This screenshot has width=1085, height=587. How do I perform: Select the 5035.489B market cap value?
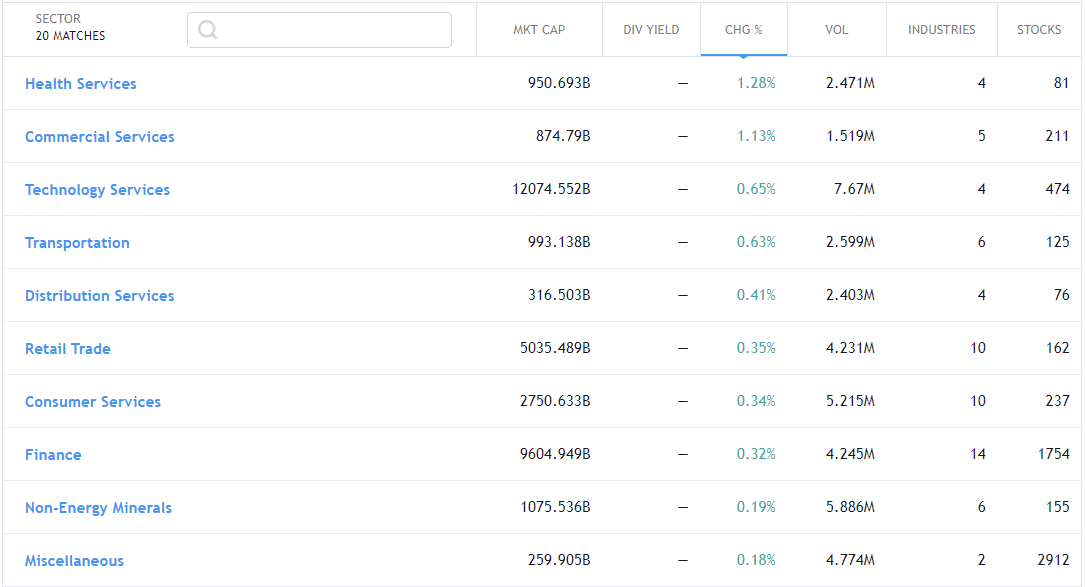click(555, 347)
